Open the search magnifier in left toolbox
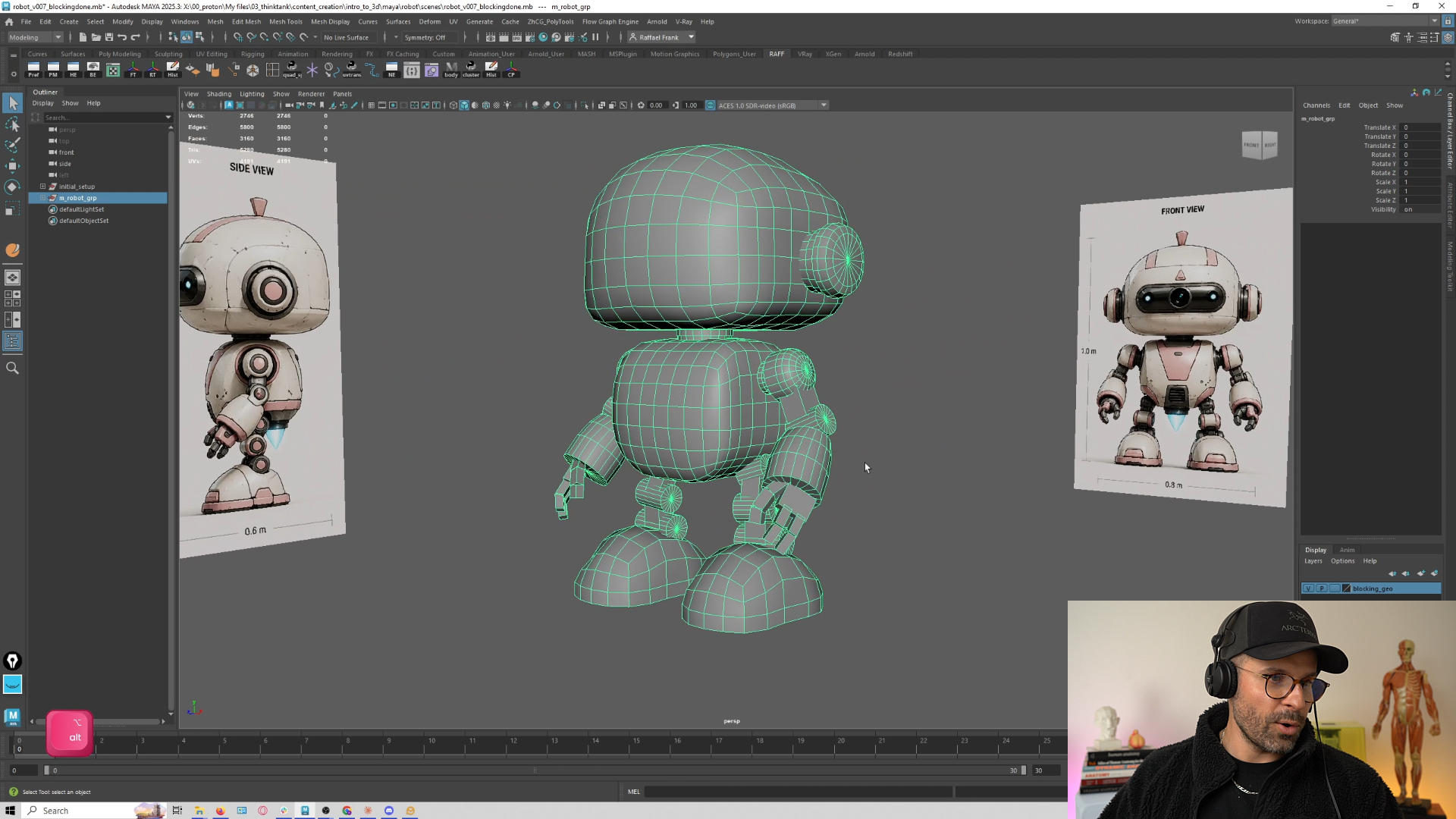Viewport: 1456px width, 819px height. click(x=12, y=368)
